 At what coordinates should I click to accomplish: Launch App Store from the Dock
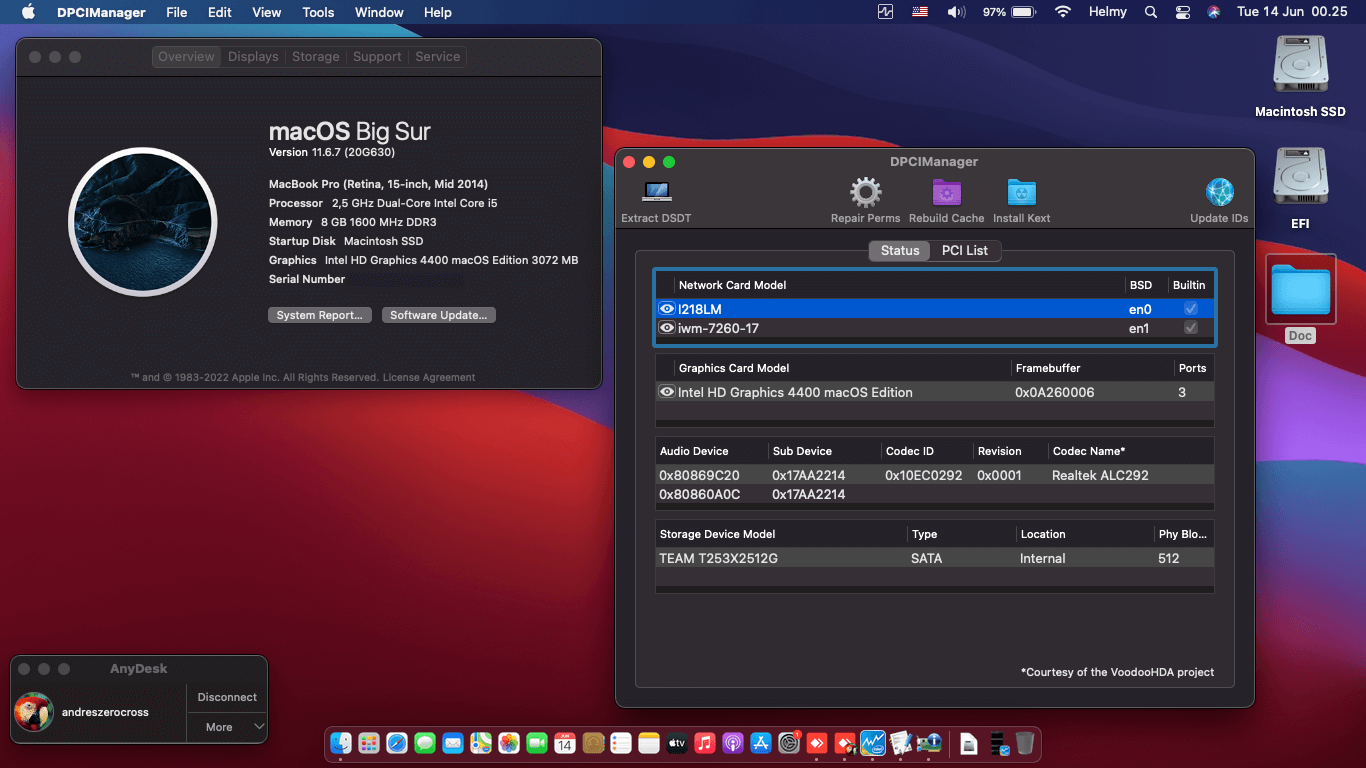point(761,744)
